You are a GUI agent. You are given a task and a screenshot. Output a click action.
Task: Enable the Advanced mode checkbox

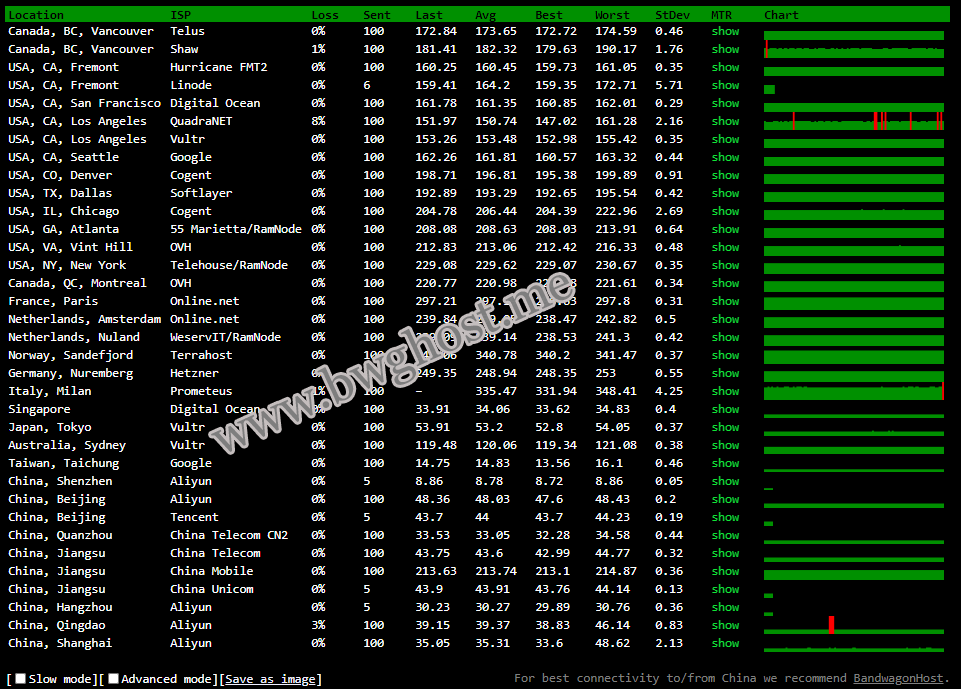pyautogui.click(x=113, y=679)
